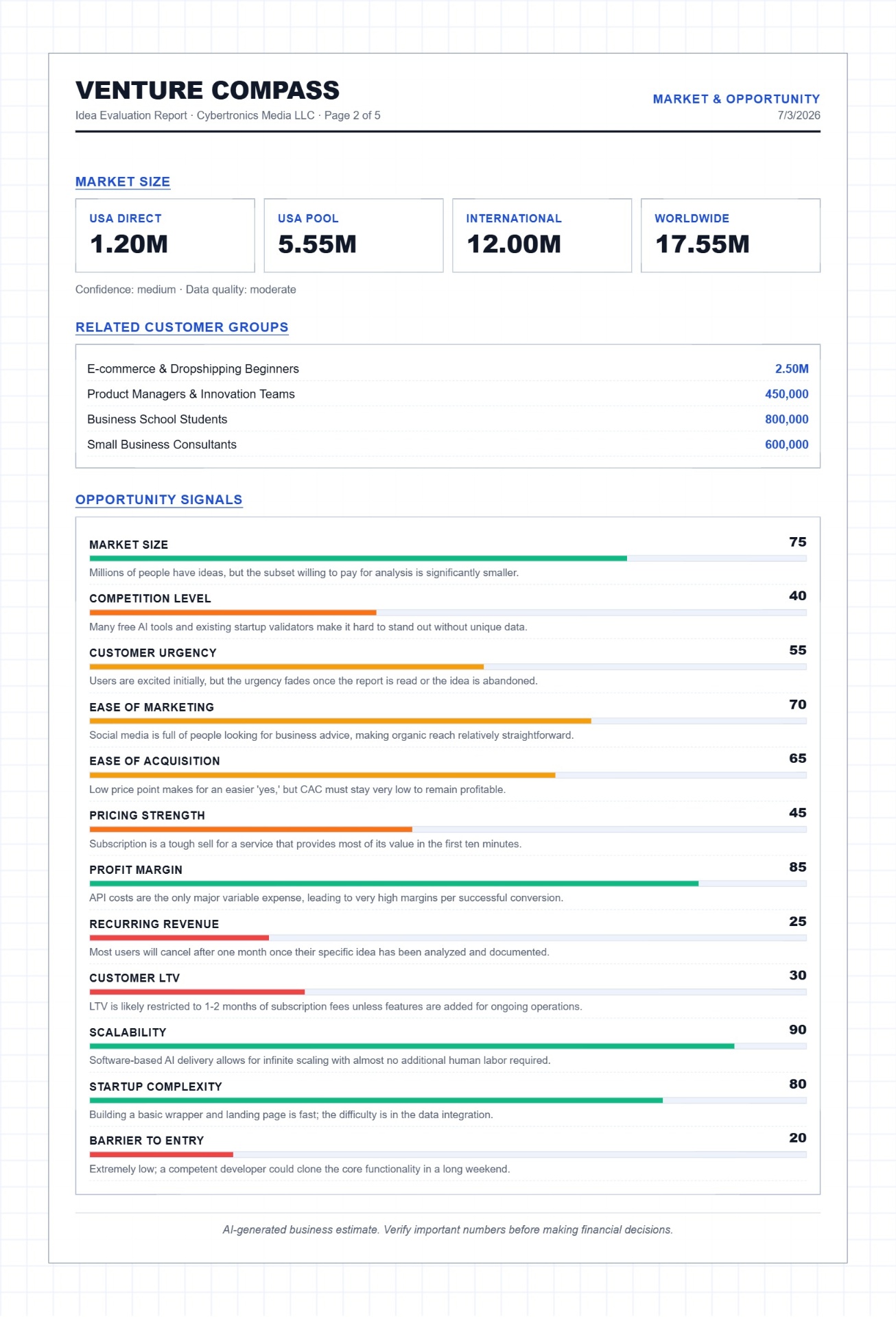Click the Ease of Acquisition progress bar
Viewport: 896px width, 1317px height.
coord(448,775)
